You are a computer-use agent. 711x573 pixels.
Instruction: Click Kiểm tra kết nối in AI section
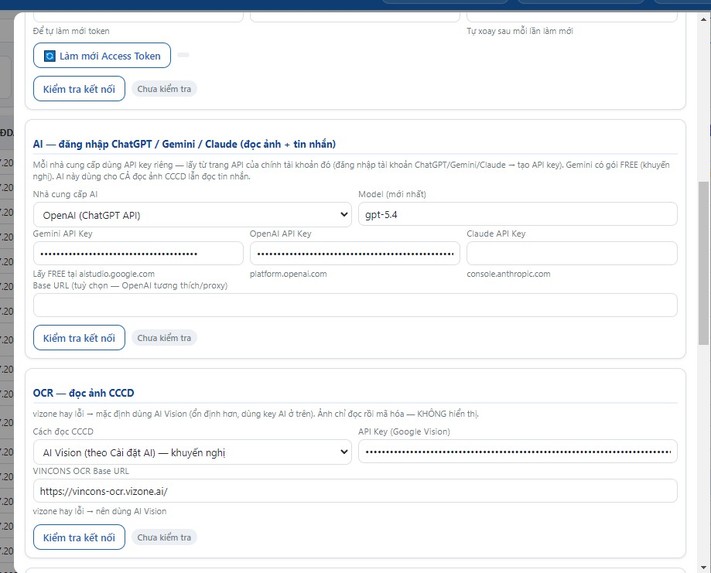tap(79, 338)
